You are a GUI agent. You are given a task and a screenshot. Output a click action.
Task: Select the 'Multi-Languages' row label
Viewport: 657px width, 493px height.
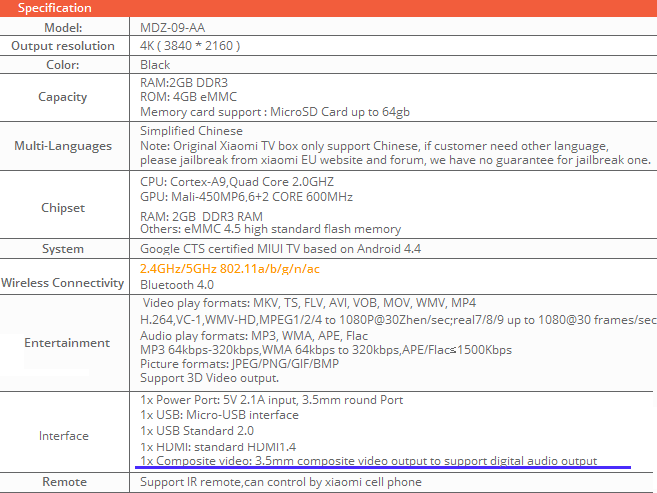coord(63,146)
